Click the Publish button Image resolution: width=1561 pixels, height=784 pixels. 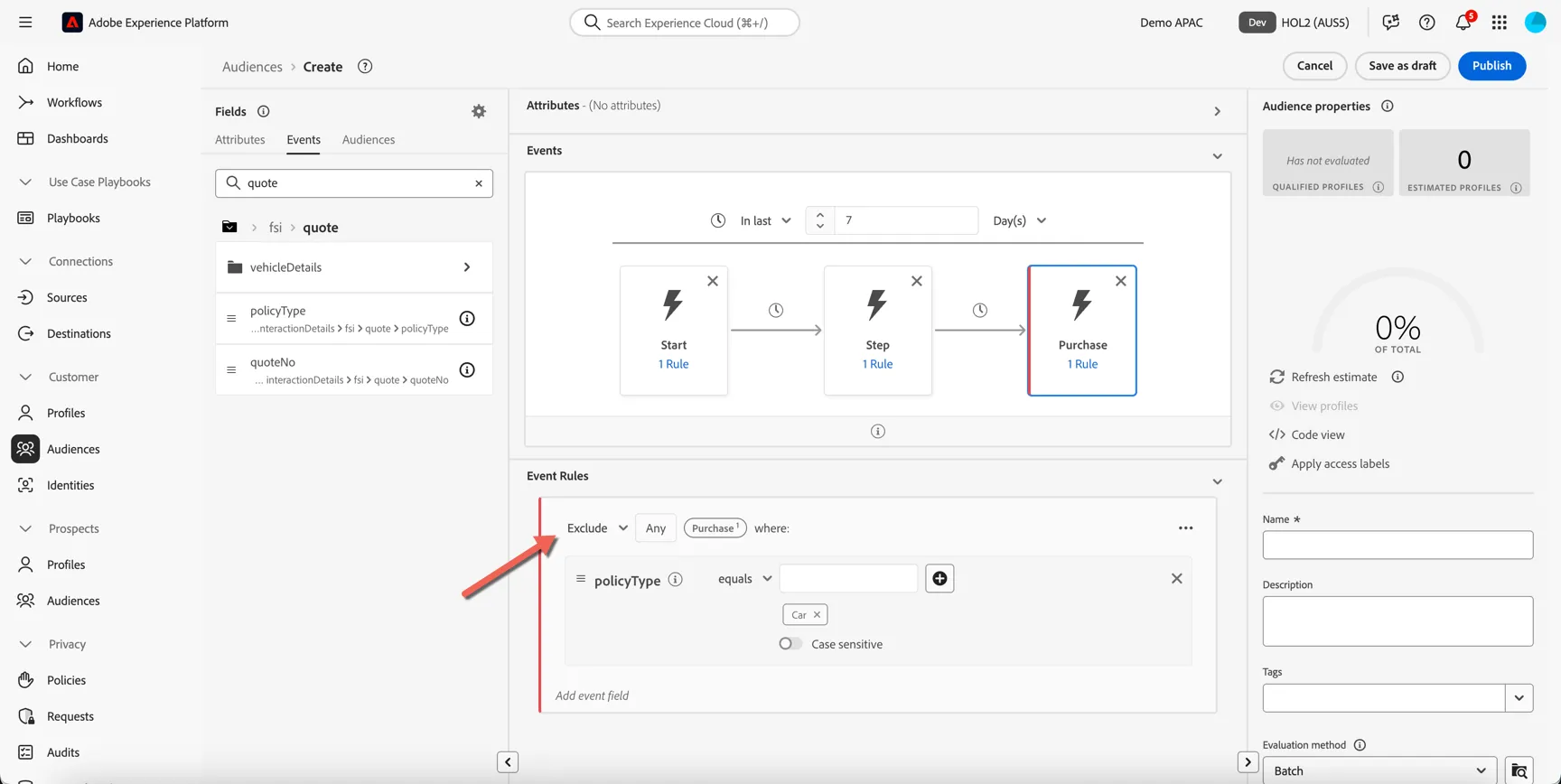point(1491,66)
